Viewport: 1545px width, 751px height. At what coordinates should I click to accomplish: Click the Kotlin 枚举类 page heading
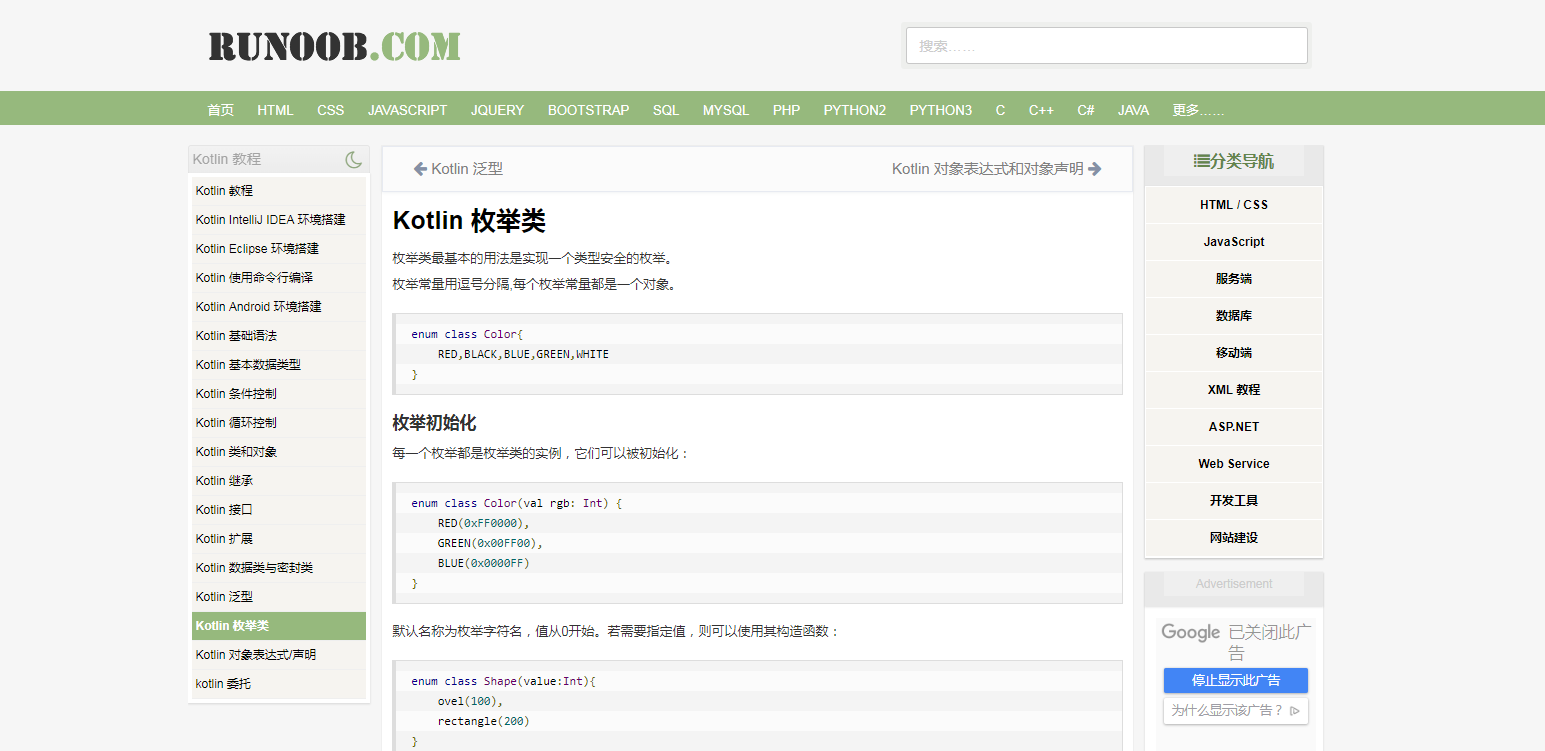point(469,221)
